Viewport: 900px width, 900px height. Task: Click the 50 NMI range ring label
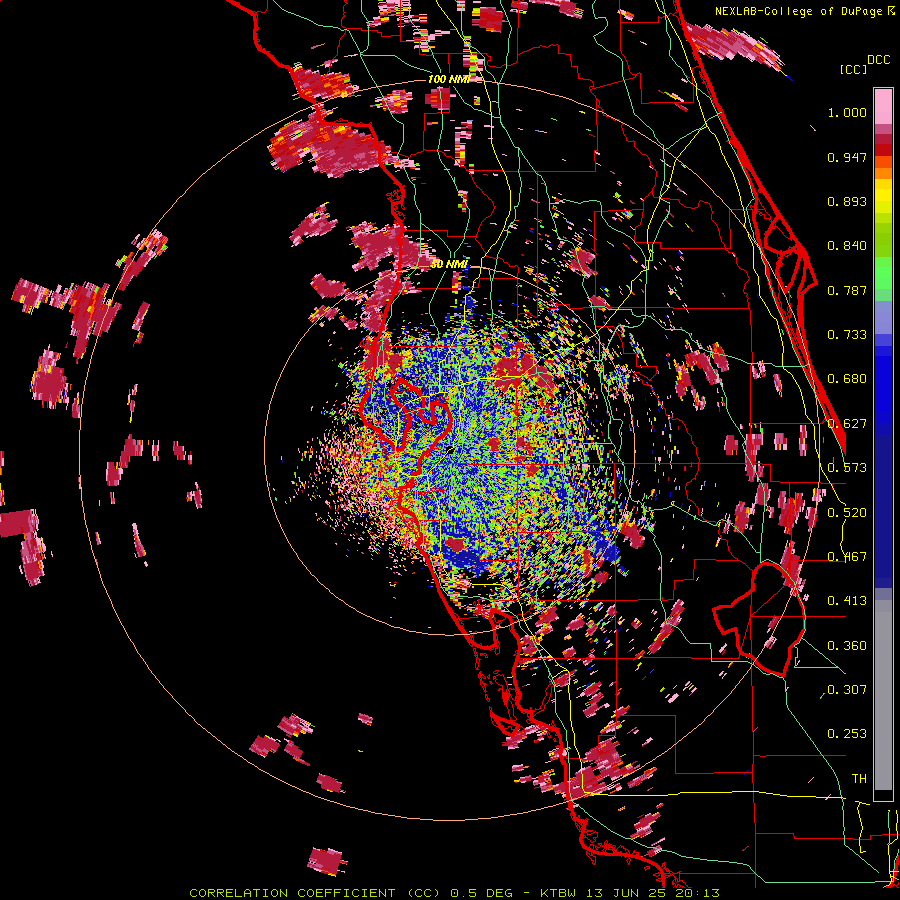(x=449, y=264)
